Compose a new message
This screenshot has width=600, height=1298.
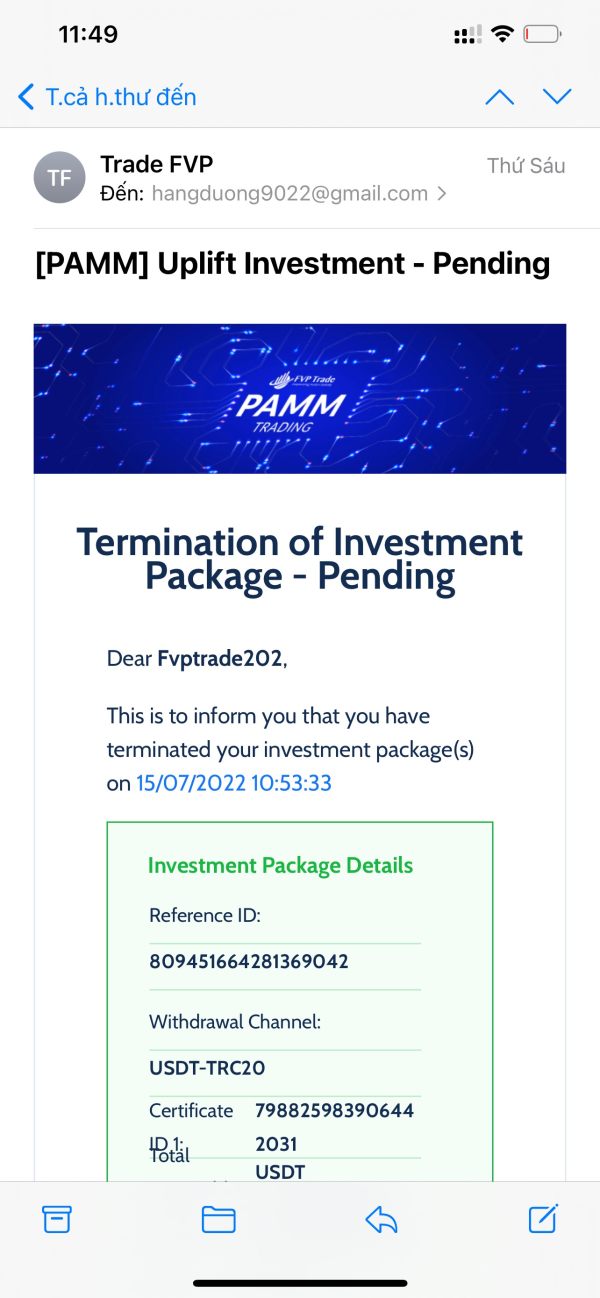click(543, 1218)
